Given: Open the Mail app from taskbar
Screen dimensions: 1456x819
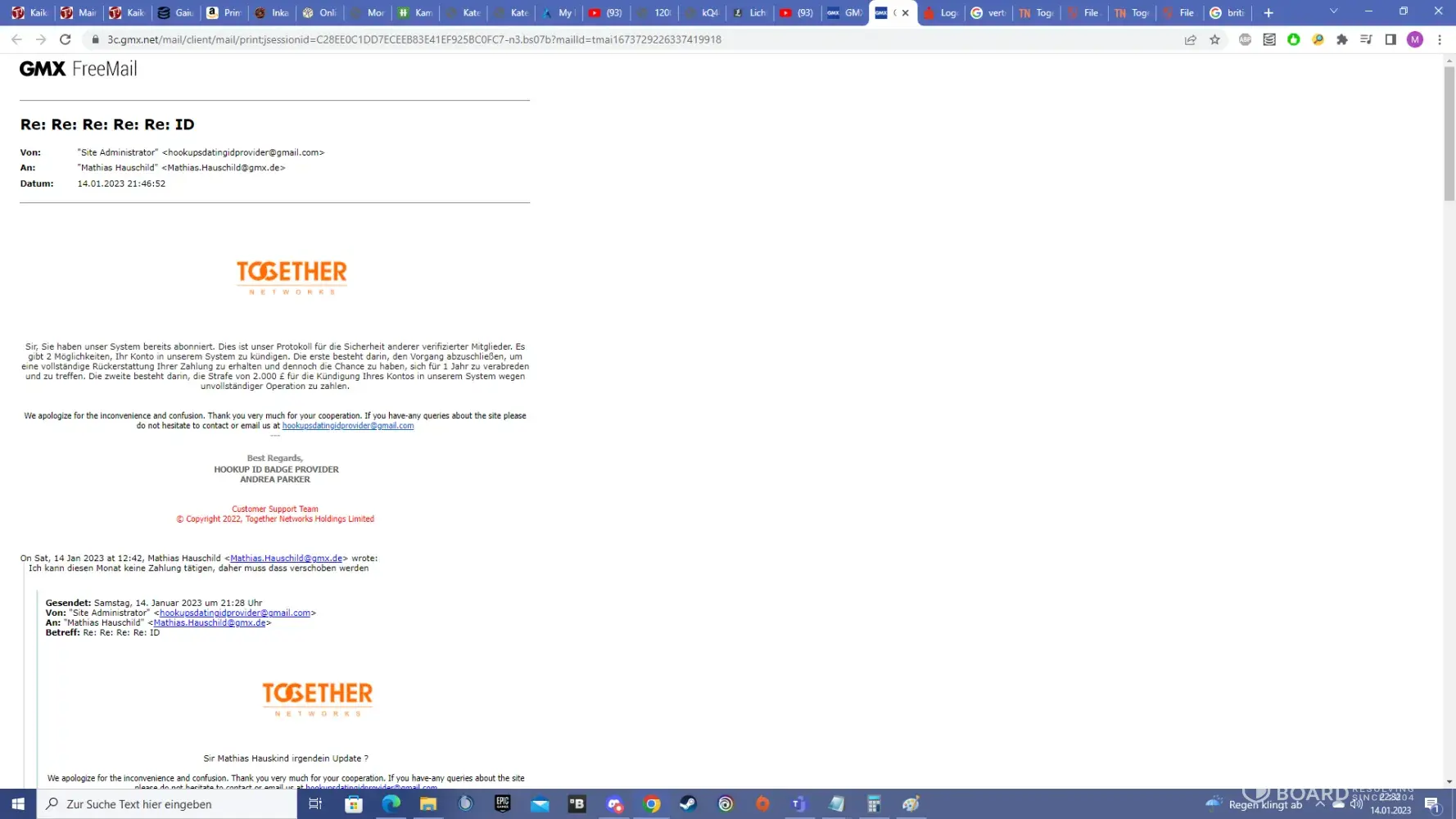Looking at the screenshot, I should pyautogui.click(x=540, y=804).
